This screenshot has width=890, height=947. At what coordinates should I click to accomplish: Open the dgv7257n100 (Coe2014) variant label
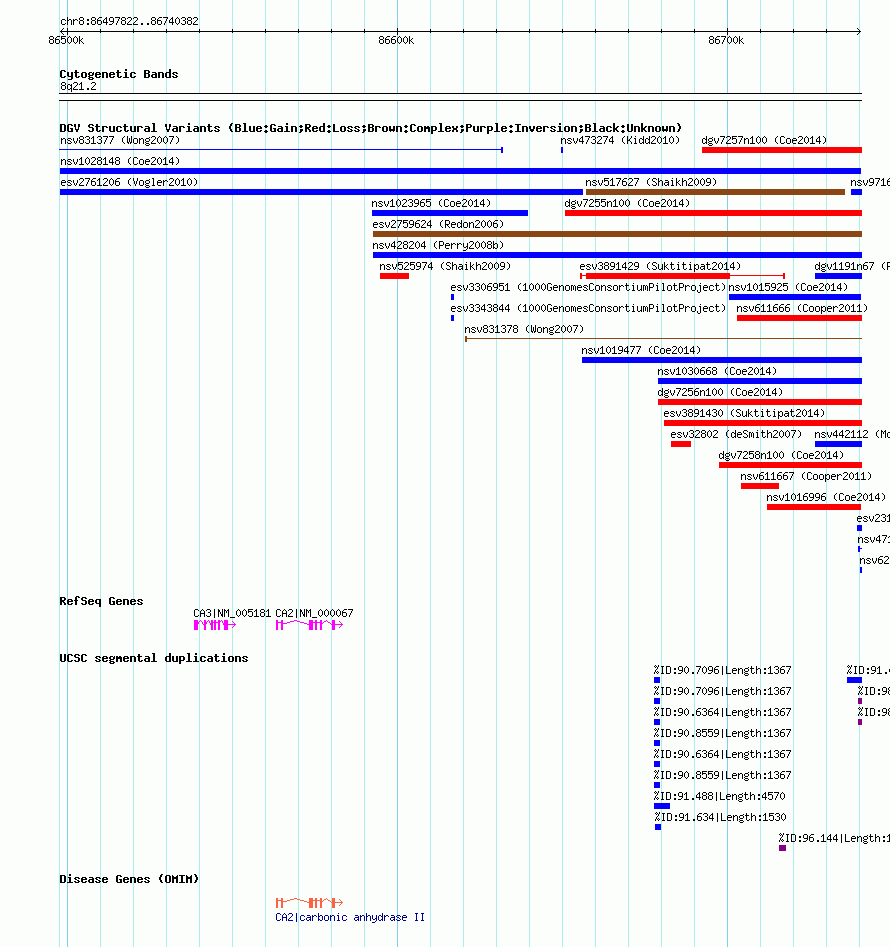tap(764, 140)
